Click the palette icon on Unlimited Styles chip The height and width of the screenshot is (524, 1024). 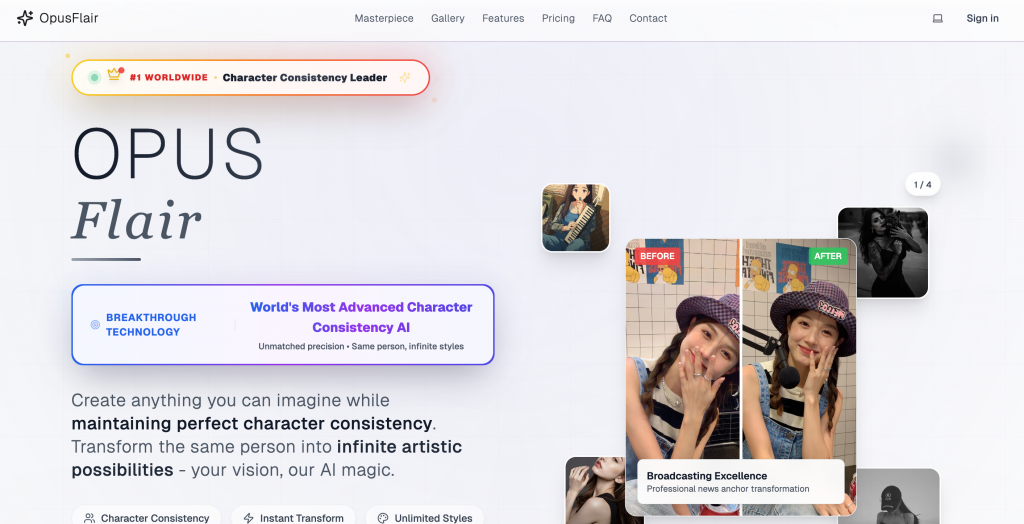(383, 518)
